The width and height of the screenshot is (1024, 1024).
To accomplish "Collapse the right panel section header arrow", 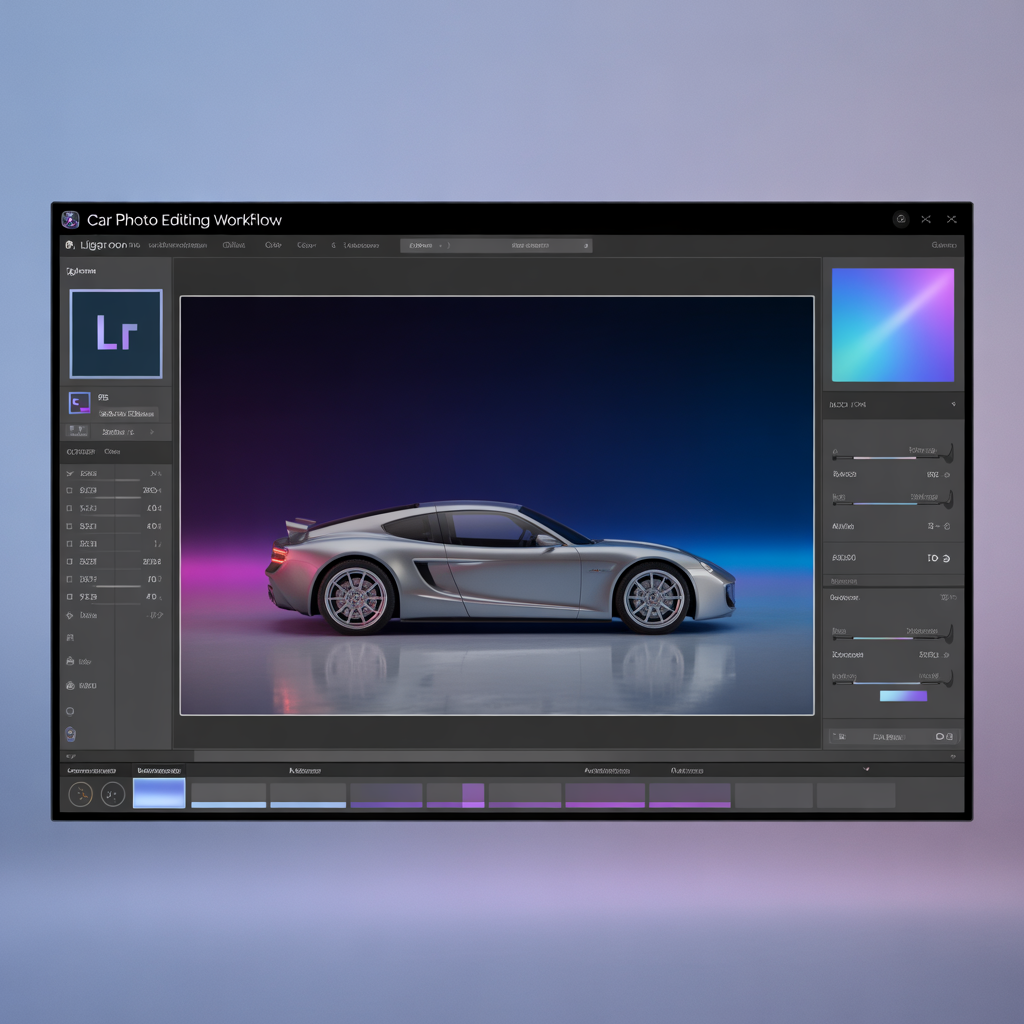I will coord(953,405).
